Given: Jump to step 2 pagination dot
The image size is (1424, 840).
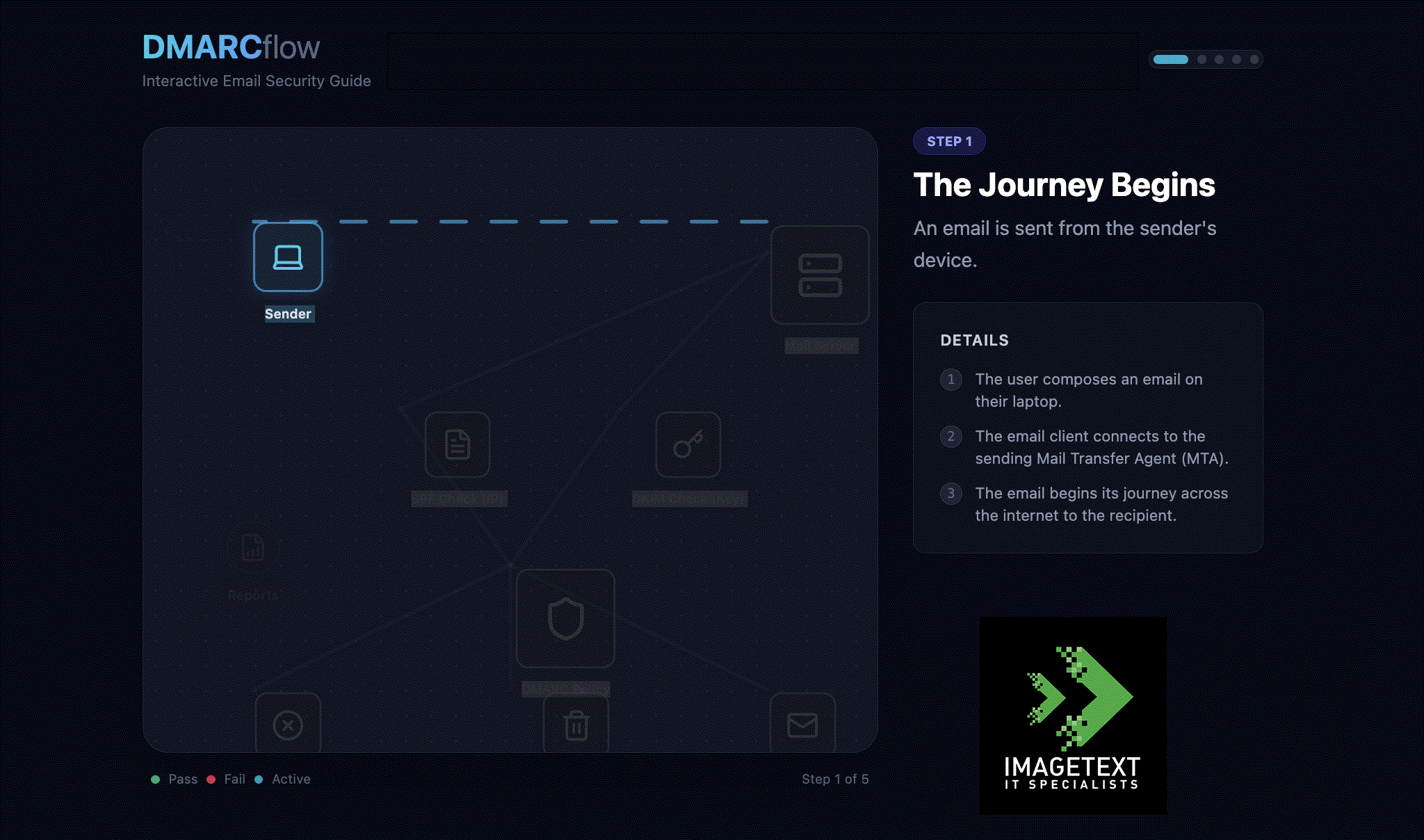Looking at the screenshot, I should tap(1201, 60).
